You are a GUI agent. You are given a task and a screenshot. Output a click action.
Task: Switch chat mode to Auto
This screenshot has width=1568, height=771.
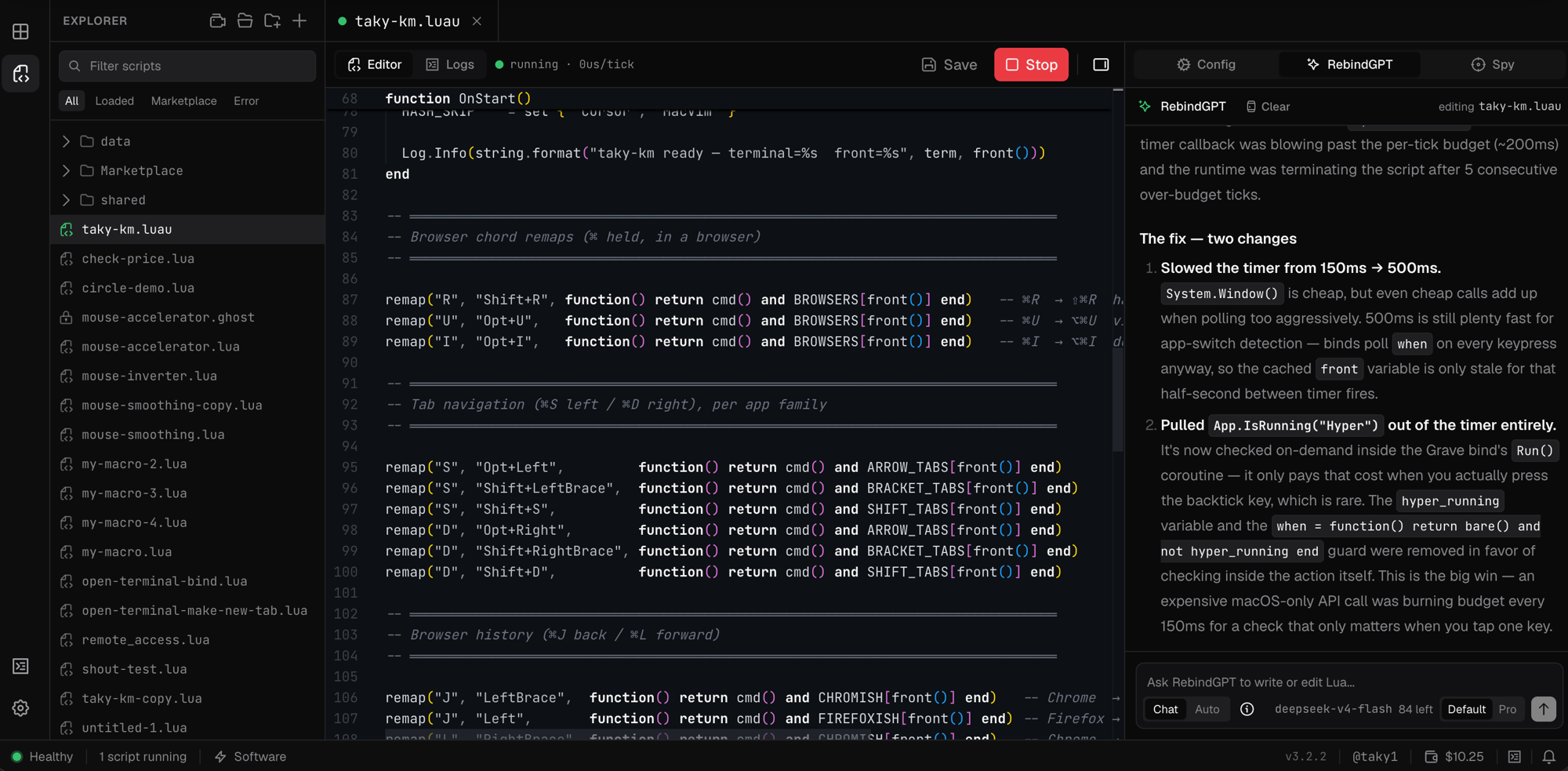(1207, 709)
